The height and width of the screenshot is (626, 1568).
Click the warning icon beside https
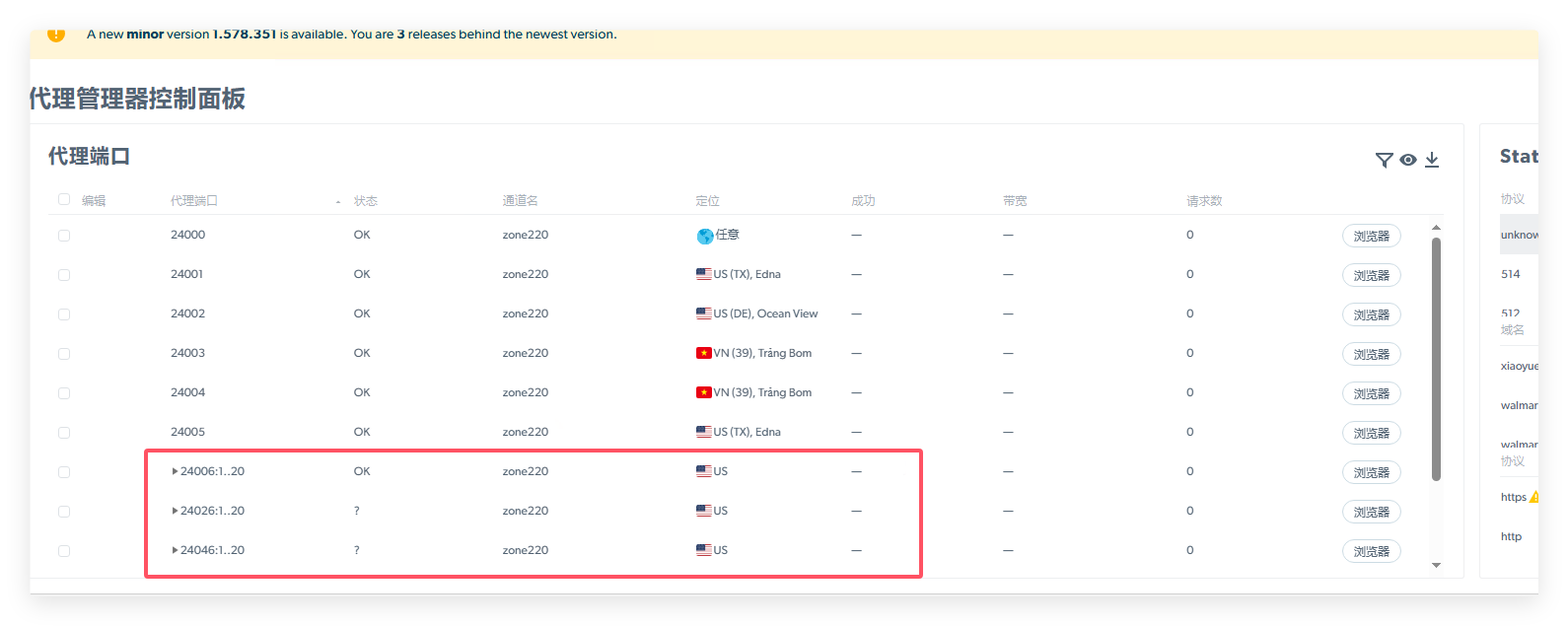tap(1533, 498)
